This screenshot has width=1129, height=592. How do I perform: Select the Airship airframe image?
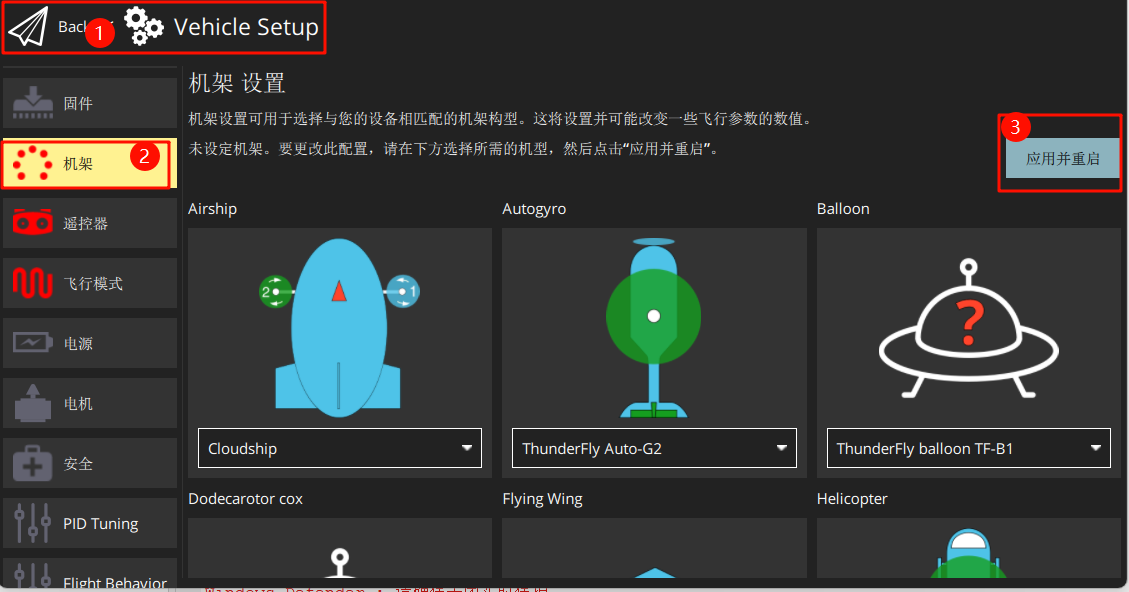(339, 325)
